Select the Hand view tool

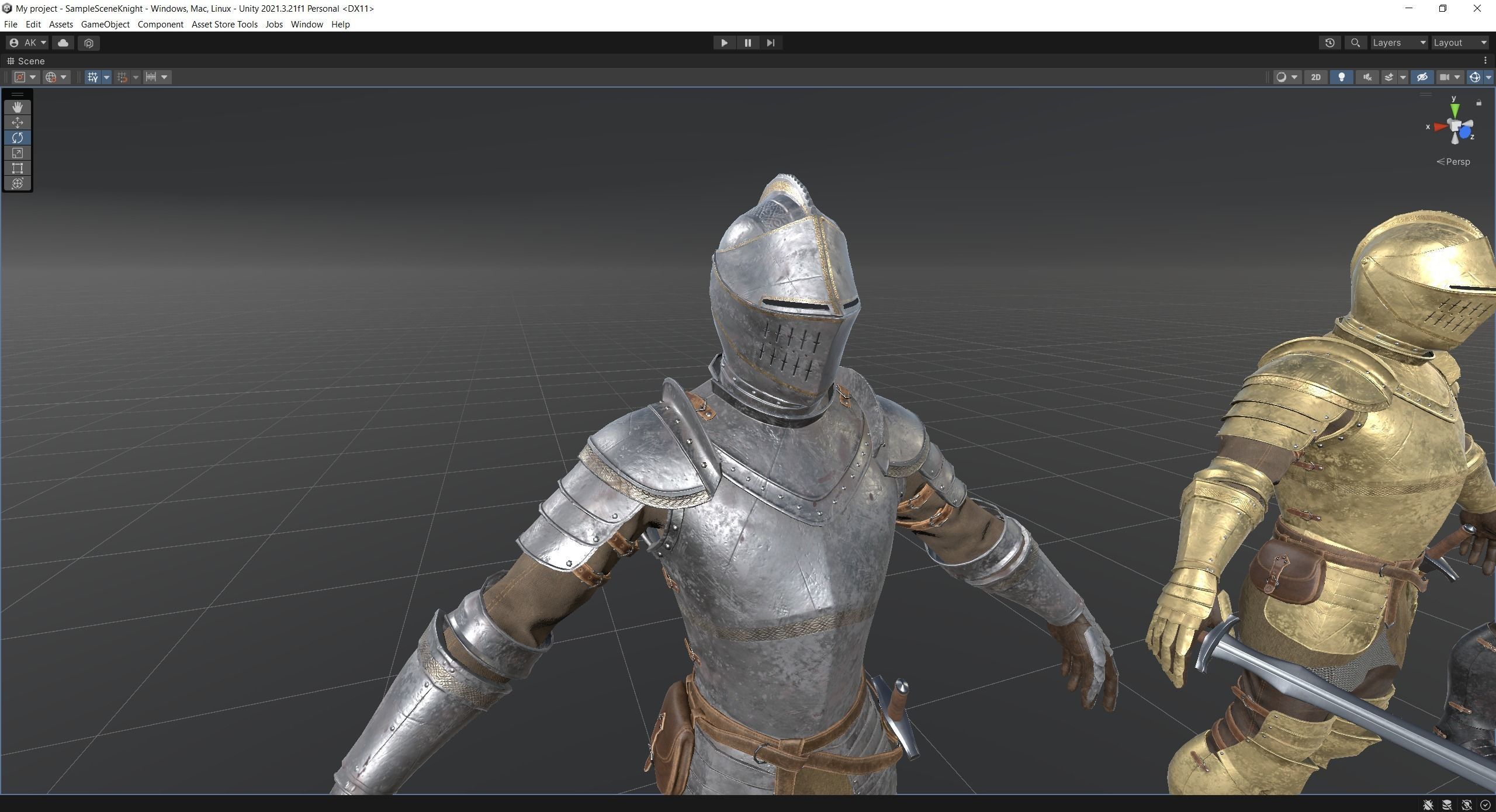click(x=18, y=107)
